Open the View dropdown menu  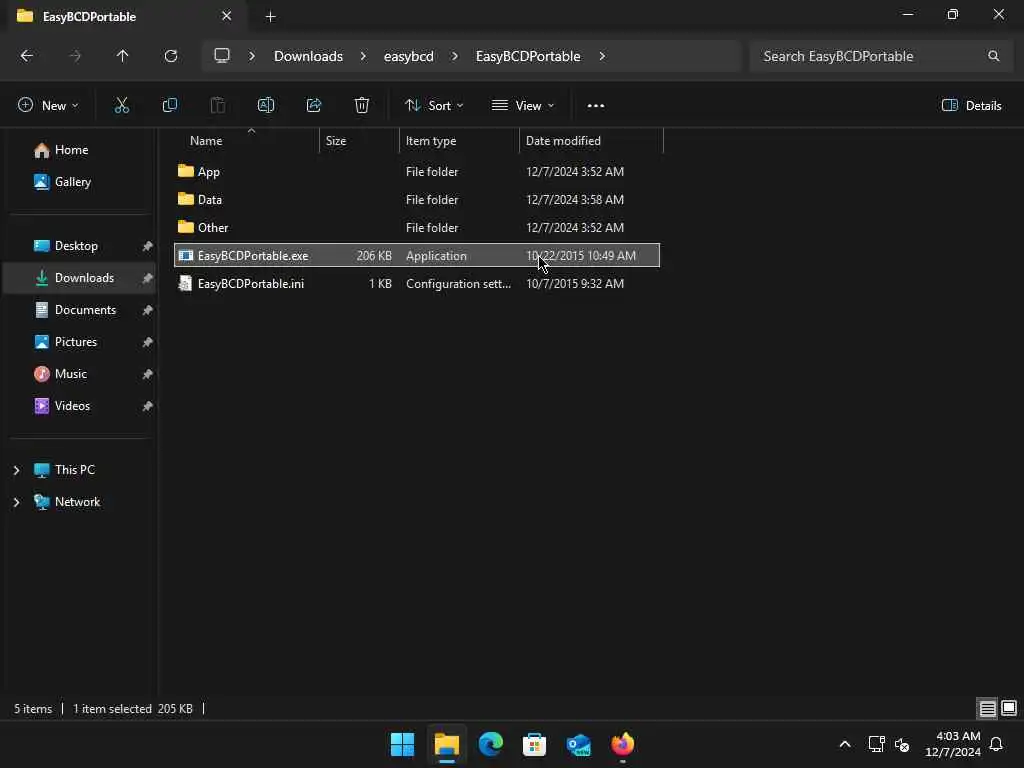tap(523, 105)
